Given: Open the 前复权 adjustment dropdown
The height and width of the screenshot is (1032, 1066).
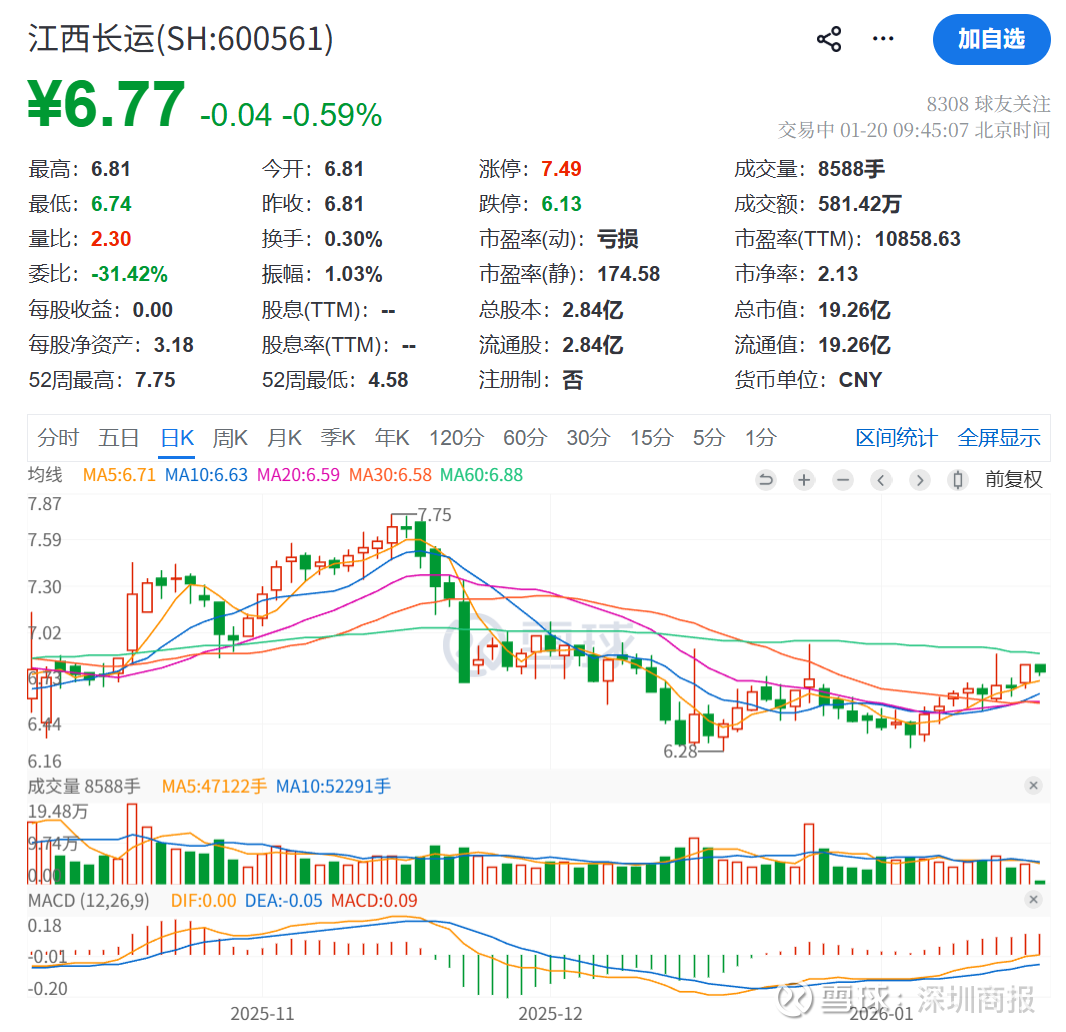Looking at the screenshot, I should (1013, 479).
